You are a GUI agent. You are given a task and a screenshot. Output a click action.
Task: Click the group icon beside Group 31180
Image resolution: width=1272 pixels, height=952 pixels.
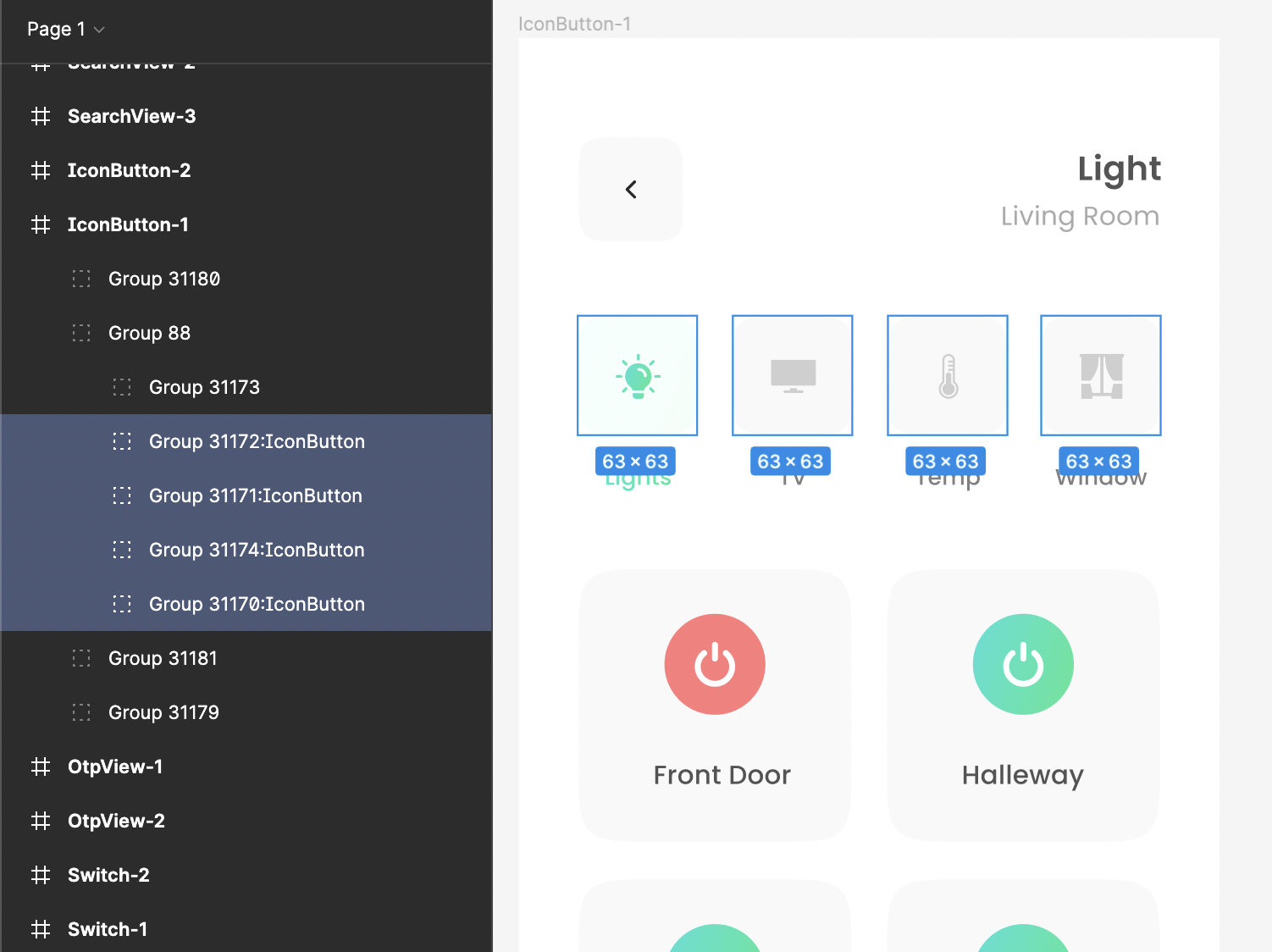click(x=81, y=279)
